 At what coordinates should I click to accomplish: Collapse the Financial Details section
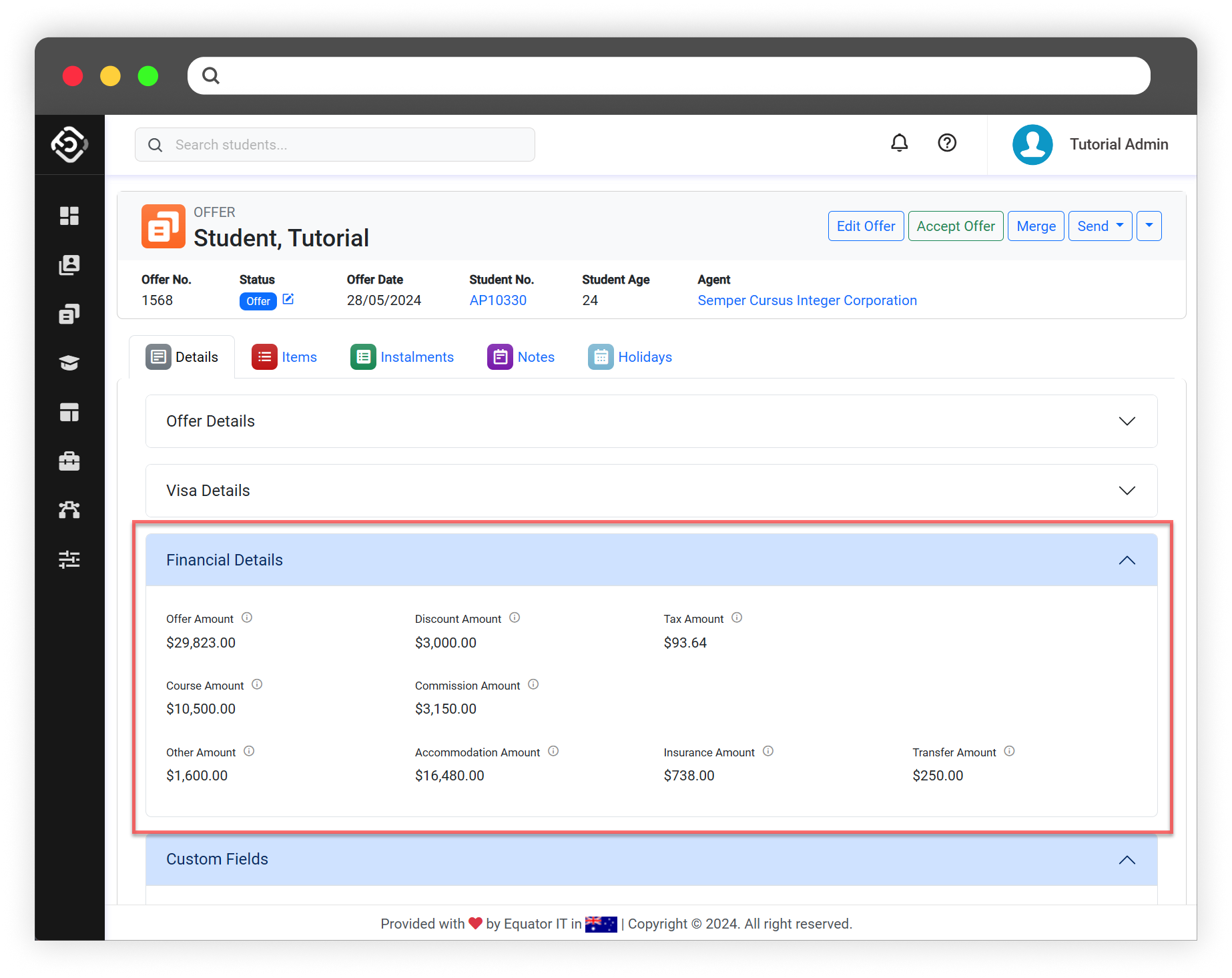click(x=1127, y=560)
